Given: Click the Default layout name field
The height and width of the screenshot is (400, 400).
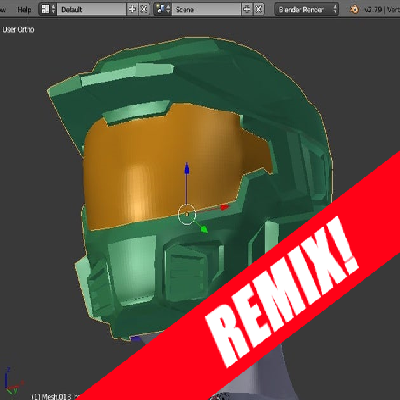Looking at the screenshot, I should (92, 9).
